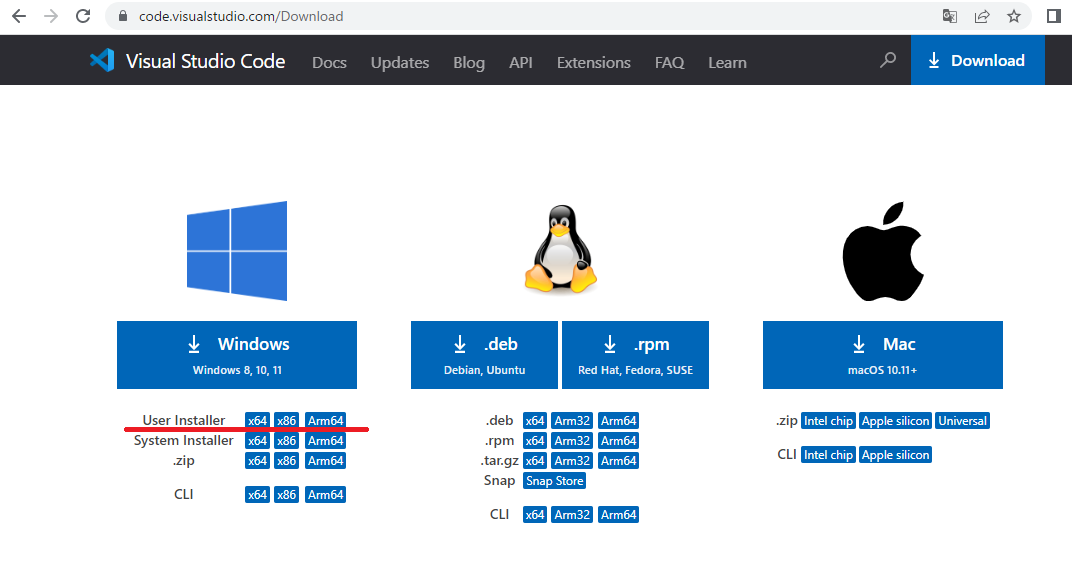Open the Blog navigation item

coord(469,62)
